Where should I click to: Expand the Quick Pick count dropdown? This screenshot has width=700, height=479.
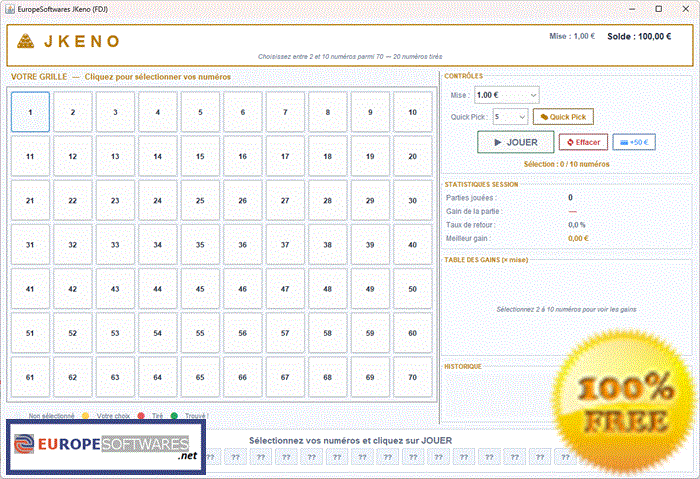tap(511, 117)
